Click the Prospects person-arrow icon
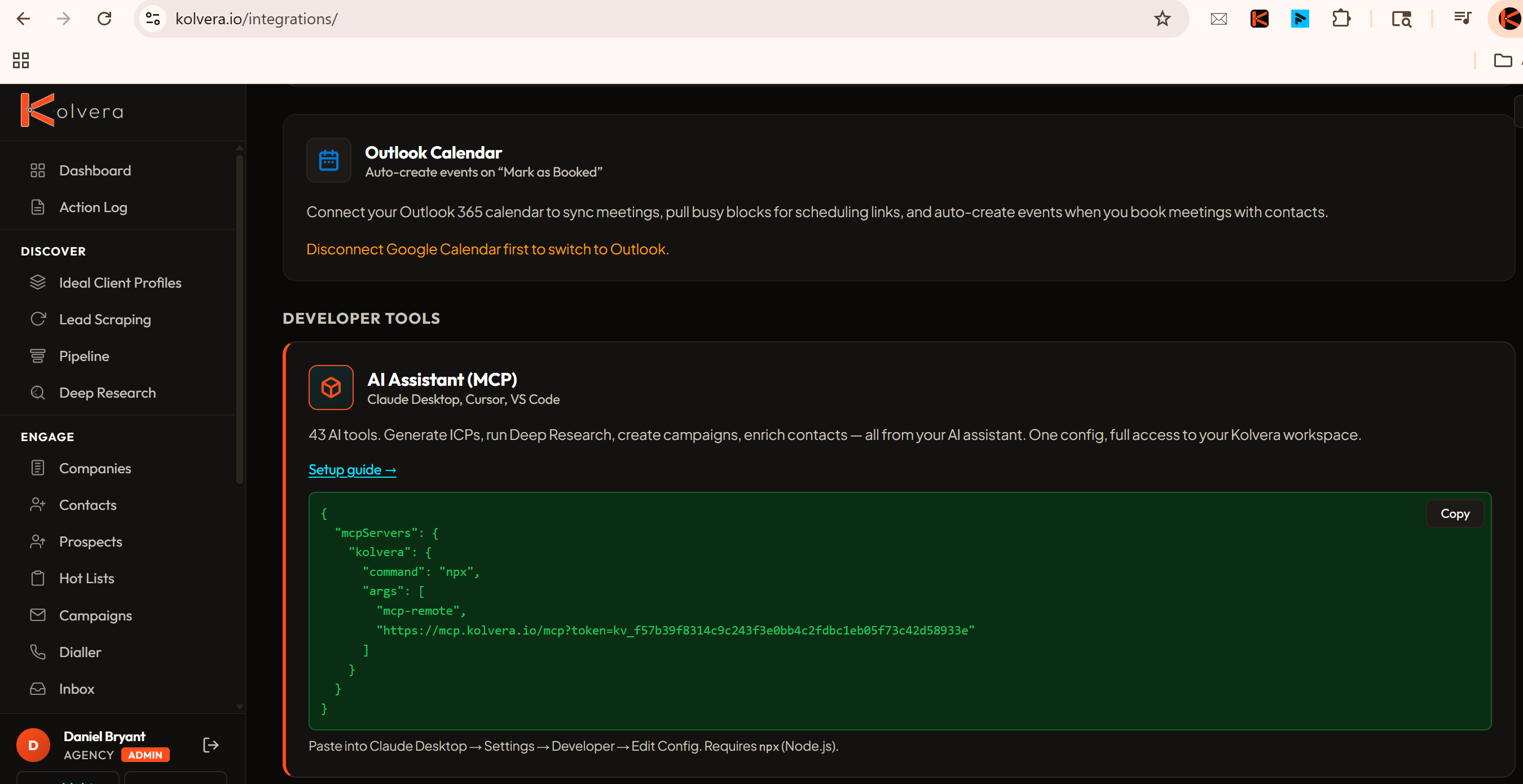The height and width of the screenshot is (784, 1523). click(38, 541)
